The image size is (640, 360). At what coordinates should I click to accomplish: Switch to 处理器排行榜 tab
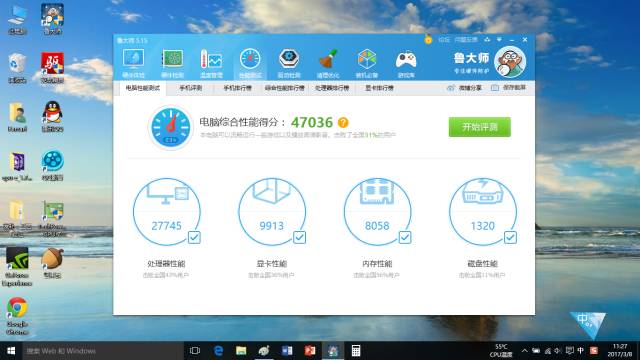point(332,88)
